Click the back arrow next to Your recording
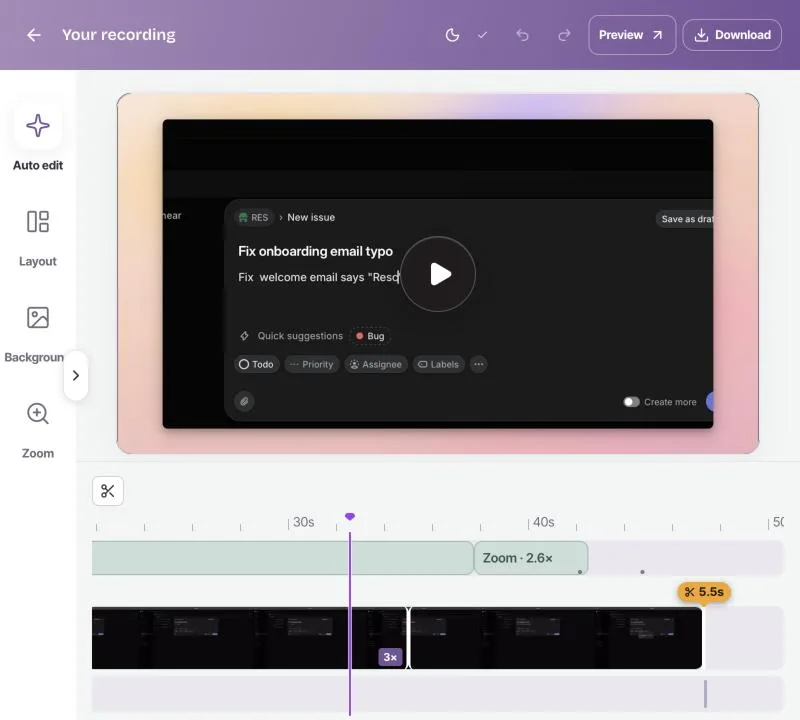800x720 pixels. tap(34, 35)
